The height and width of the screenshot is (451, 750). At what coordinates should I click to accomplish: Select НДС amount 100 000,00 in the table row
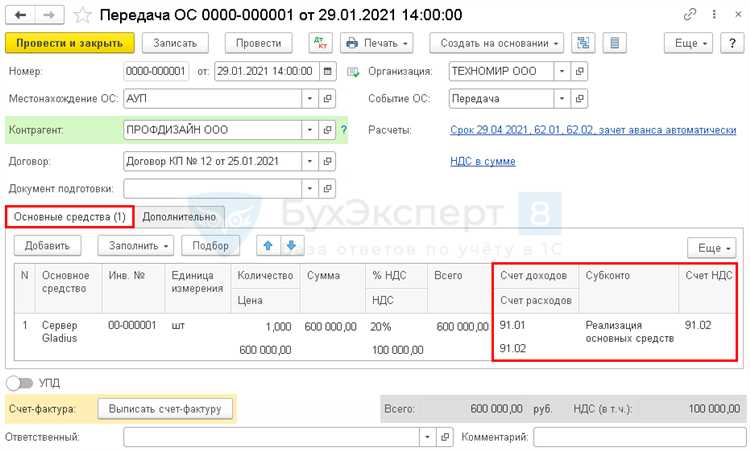click(x=398, y=350)
